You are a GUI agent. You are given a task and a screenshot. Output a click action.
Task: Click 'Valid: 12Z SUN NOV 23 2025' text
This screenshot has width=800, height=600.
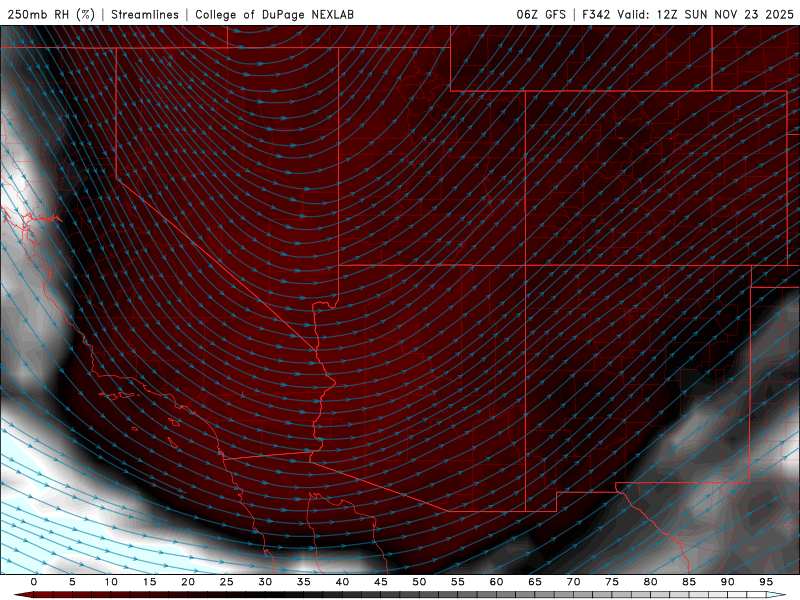point(706,14)
